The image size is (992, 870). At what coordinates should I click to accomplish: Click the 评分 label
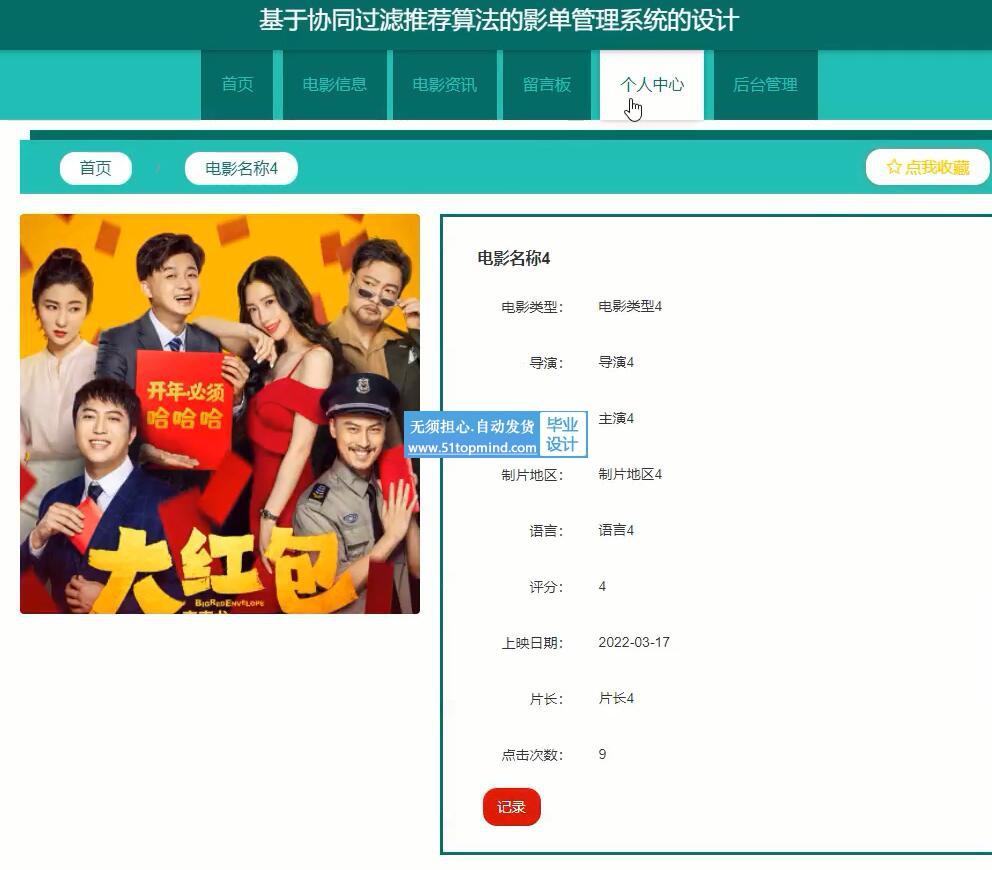click(x=546, y=587)
